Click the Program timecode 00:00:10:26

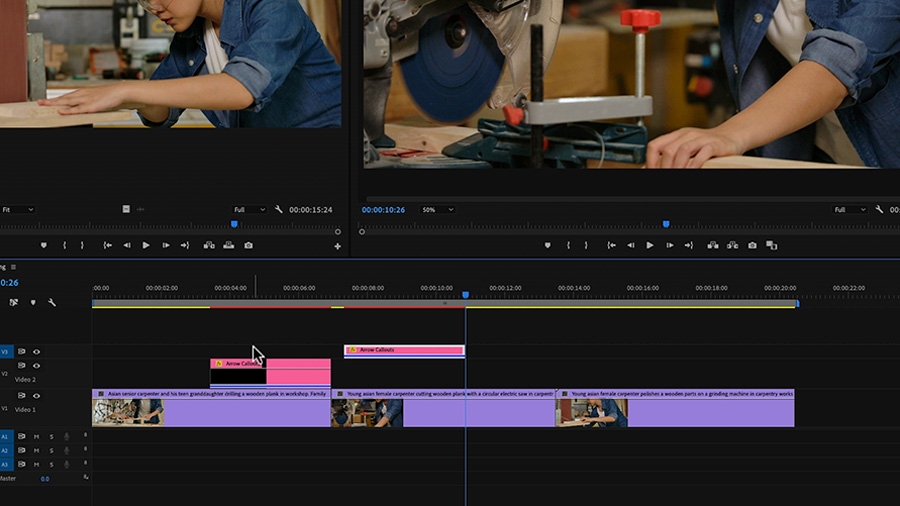[383, 210]
